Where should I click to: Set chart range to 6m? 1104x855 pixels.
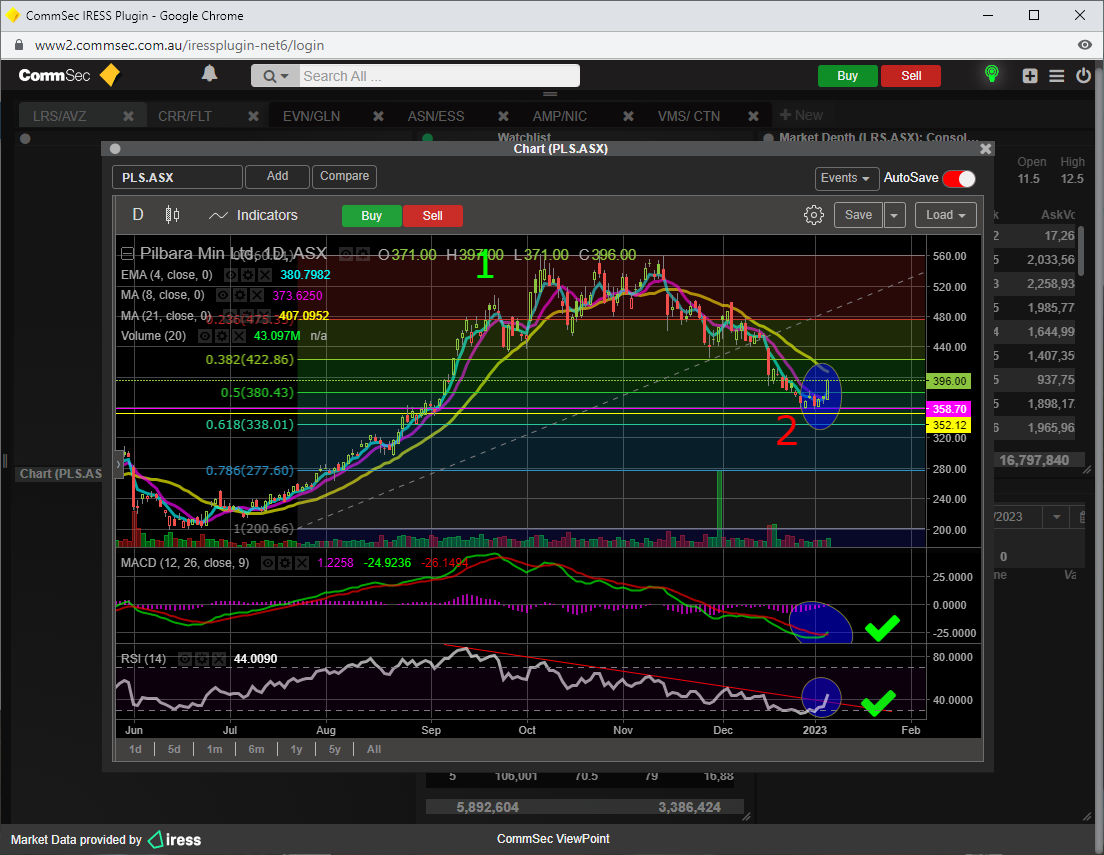click(256, 749)
